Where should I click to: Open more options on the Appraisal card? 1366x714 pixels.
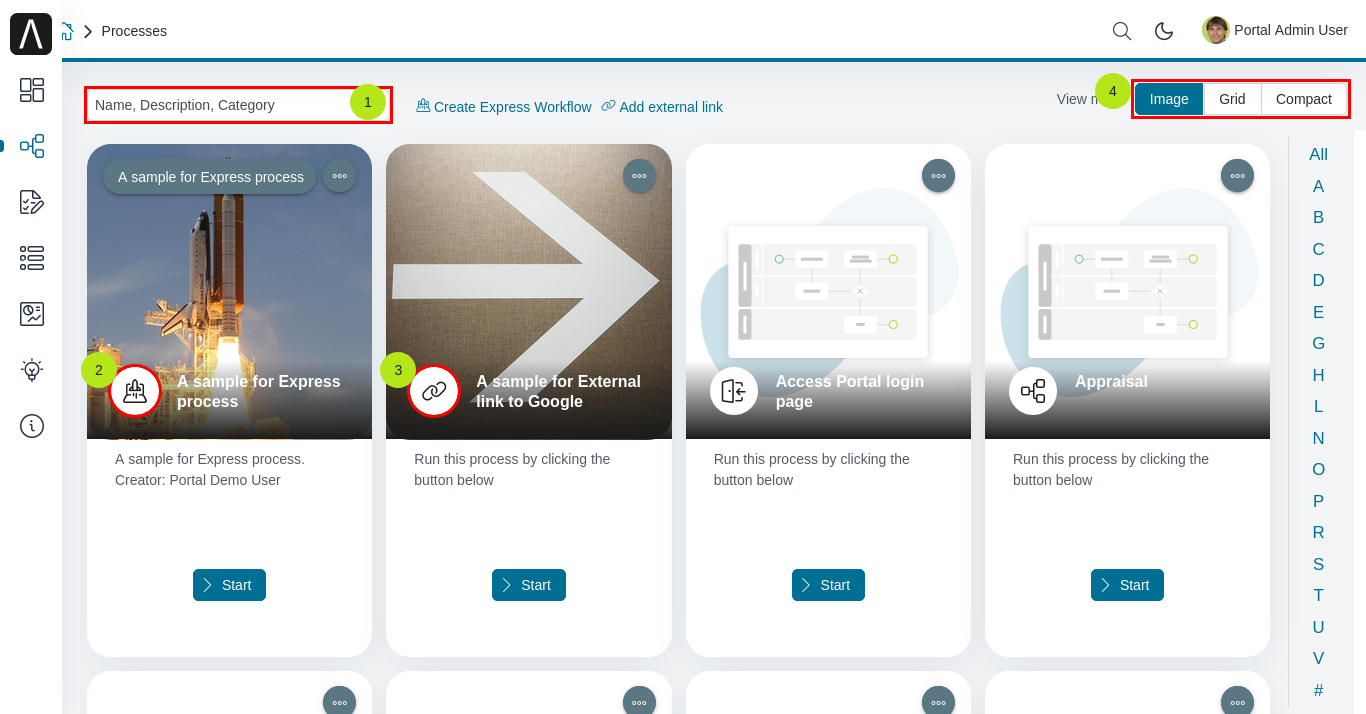click(x=1238, y=176)
